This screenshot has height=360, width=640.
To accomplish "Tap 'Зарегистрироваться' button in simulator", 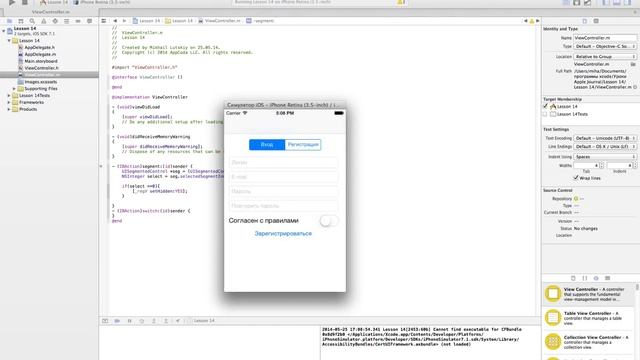I will pyautogui.click(x=283, y=233).
